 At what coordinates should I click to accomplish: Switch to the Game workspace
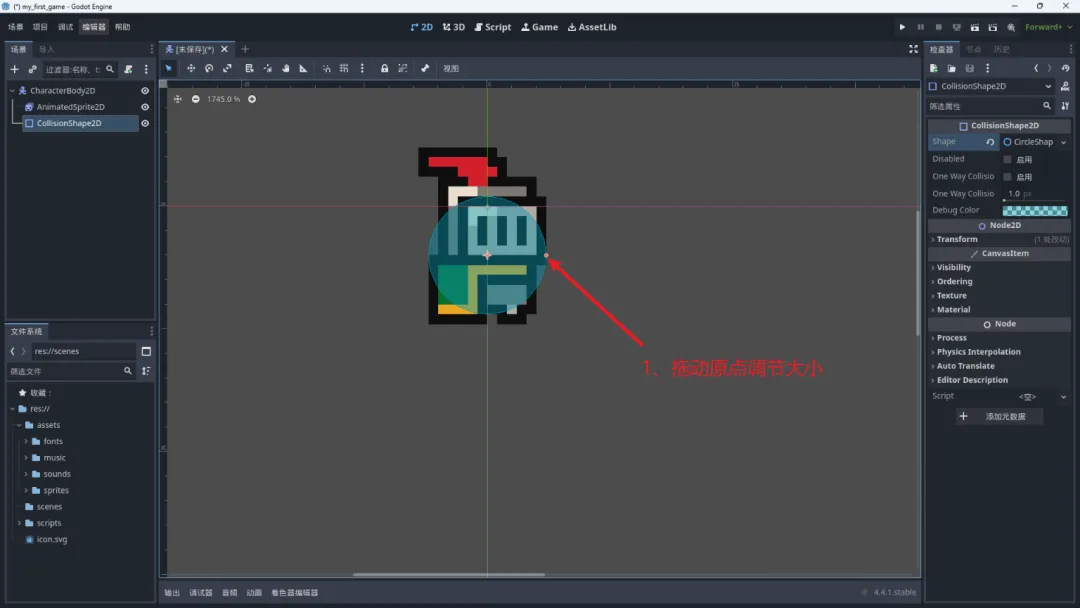pos(539,27)
